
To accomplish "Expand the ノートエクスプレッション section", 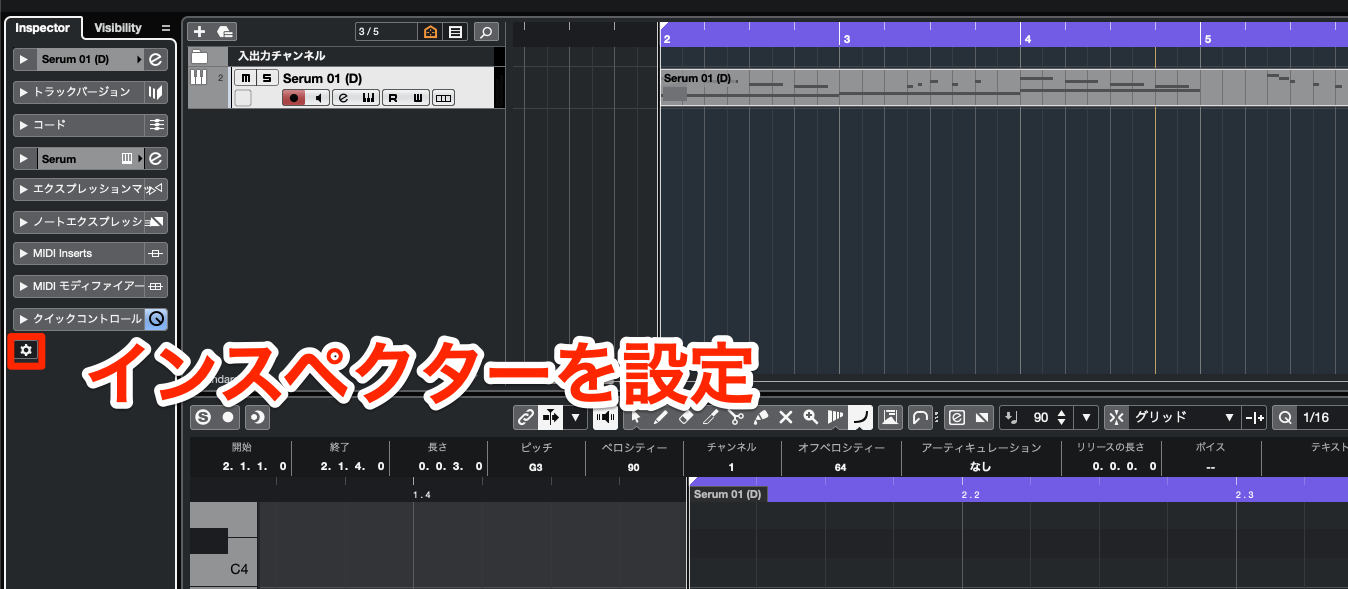I will click(25, 222).
